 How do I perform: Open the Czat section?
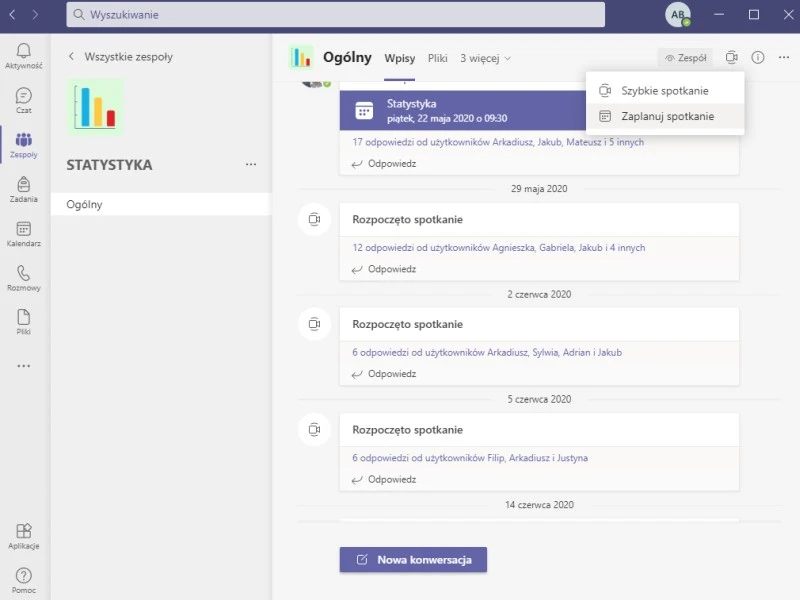tap(24, 100)
